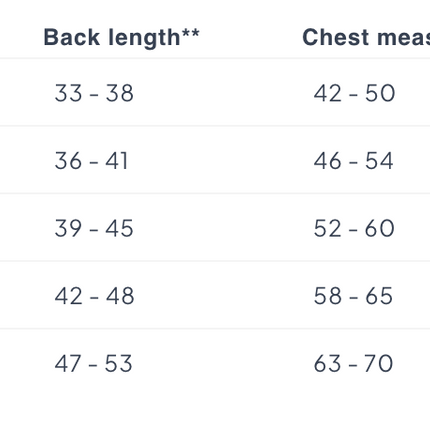Select the back length value 33 - 38
Viewport: 430px width, 430px height.
(x=94, y=93)
